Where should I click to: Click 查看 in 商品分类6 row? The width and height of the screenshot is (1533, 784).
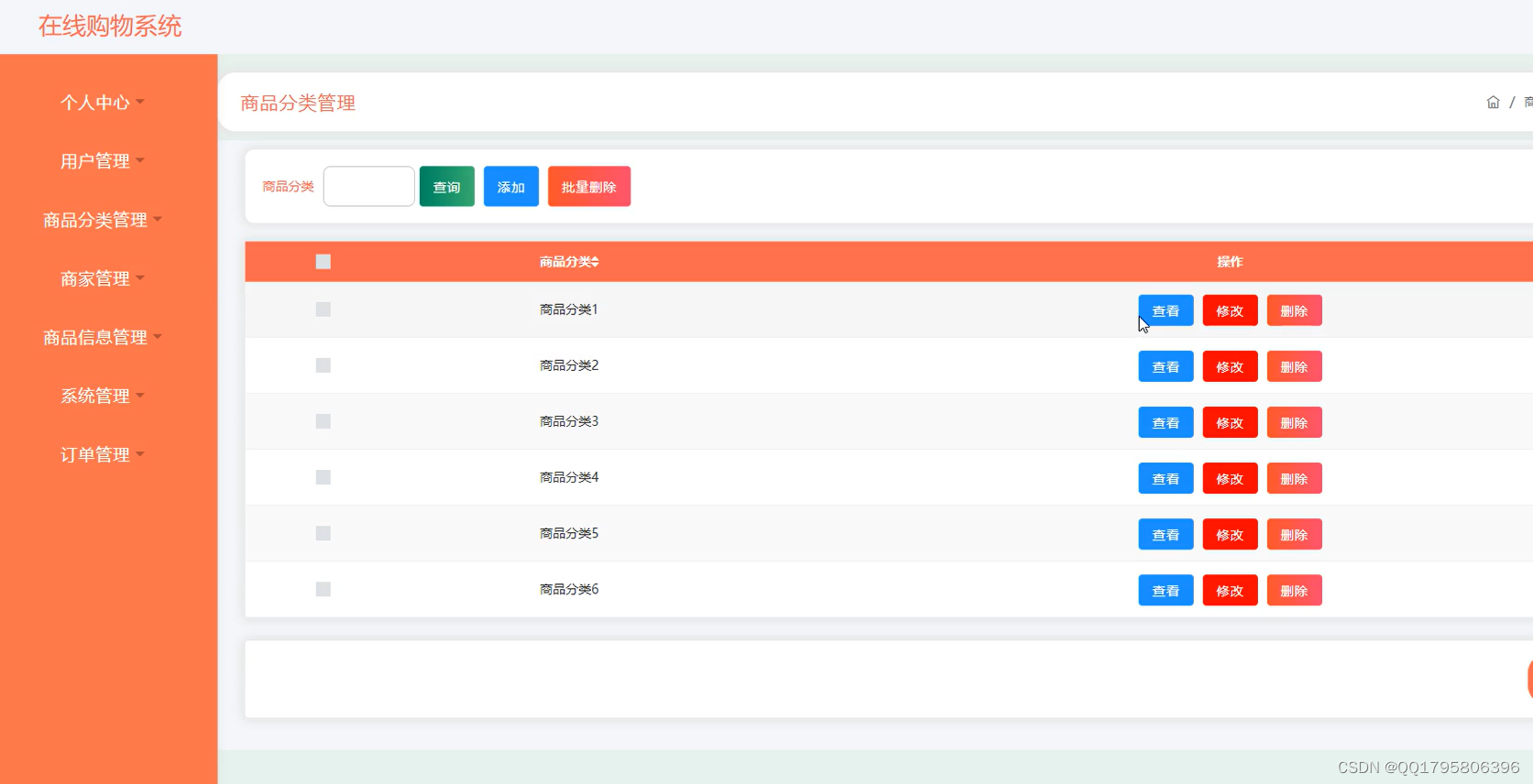tap(1166, 590)
